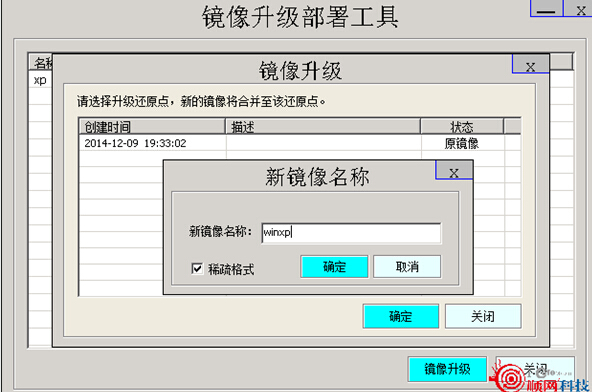Image resolution: width=592 pixels, height=392 pixels.
Task: Click the cyan 镜像升级 button at the bottom
Action: (x=447, y=369)
